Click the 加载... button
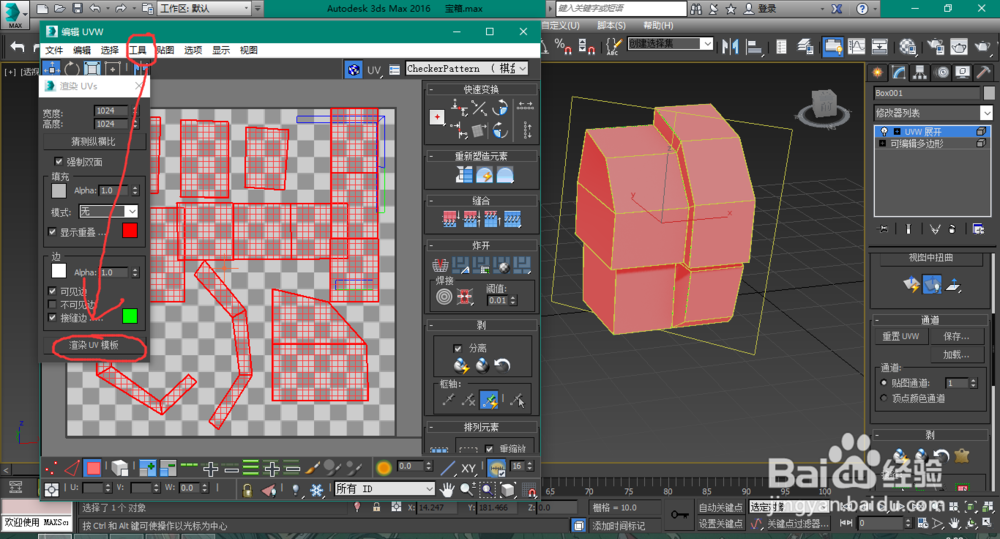This screenshot has height=539, width=1000. [x=956, y=354]
